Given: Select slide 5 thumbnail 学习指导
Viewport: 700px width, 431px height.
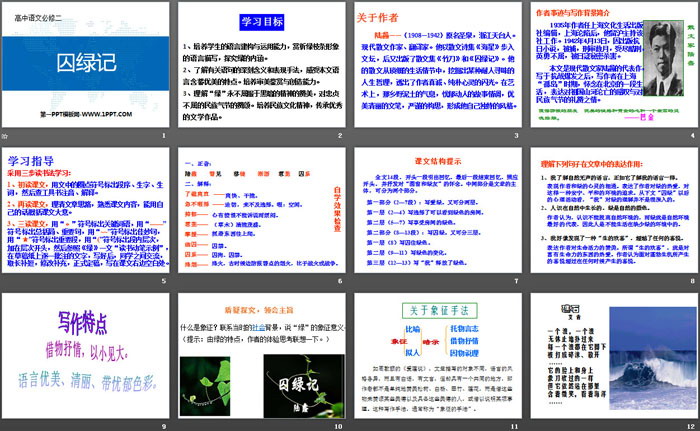Looking at the screenshot, I should click(x=86, y=210).
